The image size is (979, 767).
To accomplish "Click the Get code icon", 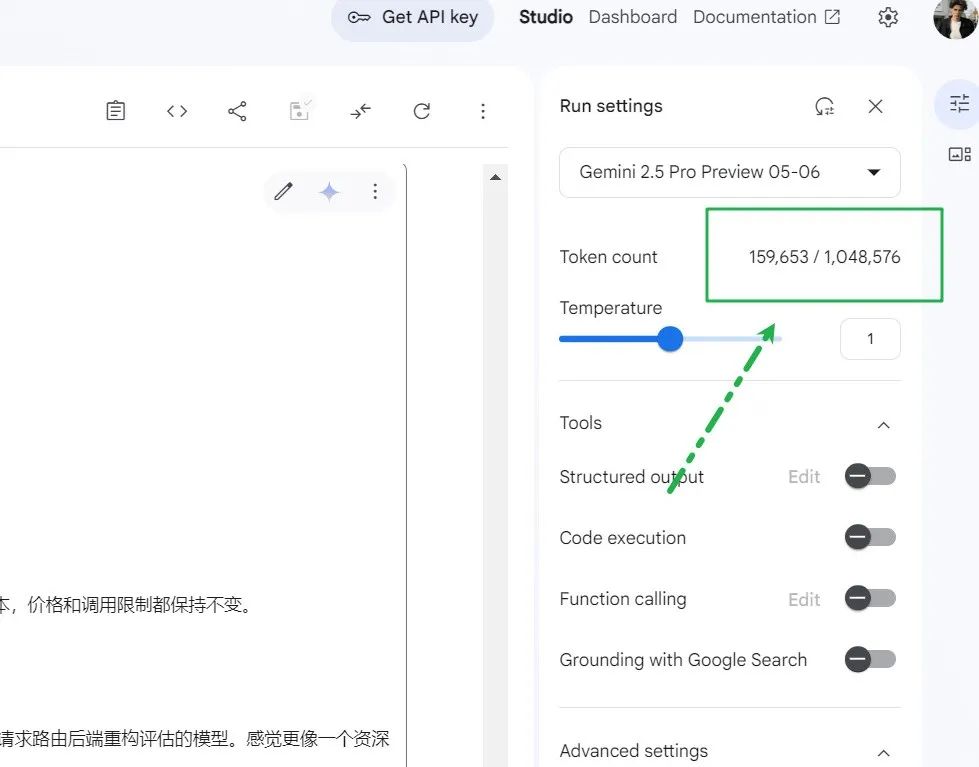I will point(177,111).
